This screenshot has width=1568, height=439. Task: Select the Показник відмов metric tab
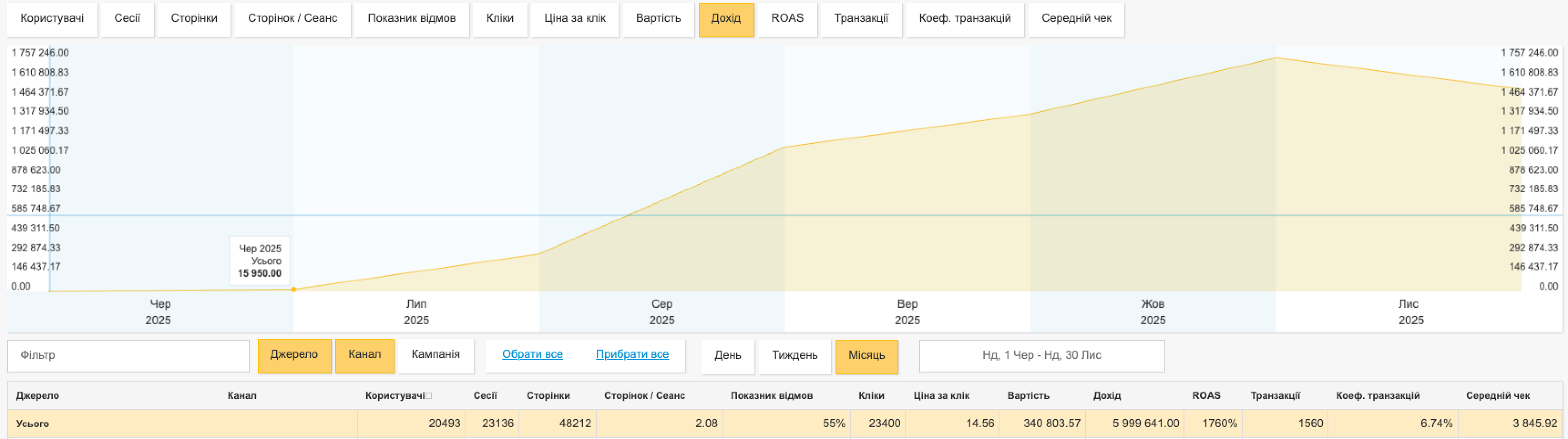[x=411, y=20]
